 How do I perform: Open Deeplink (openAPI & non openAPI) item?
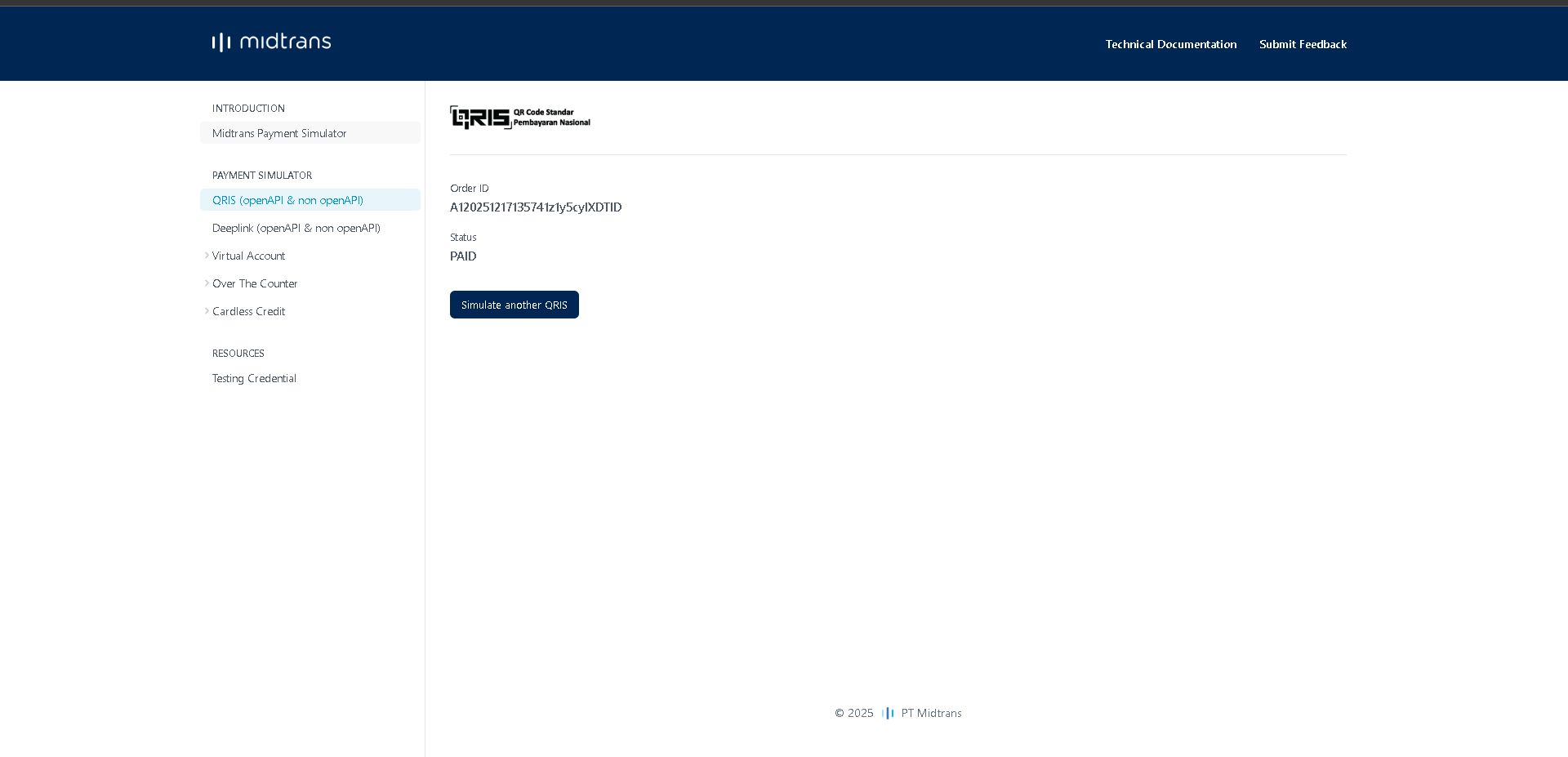click(x=296, y=228)
